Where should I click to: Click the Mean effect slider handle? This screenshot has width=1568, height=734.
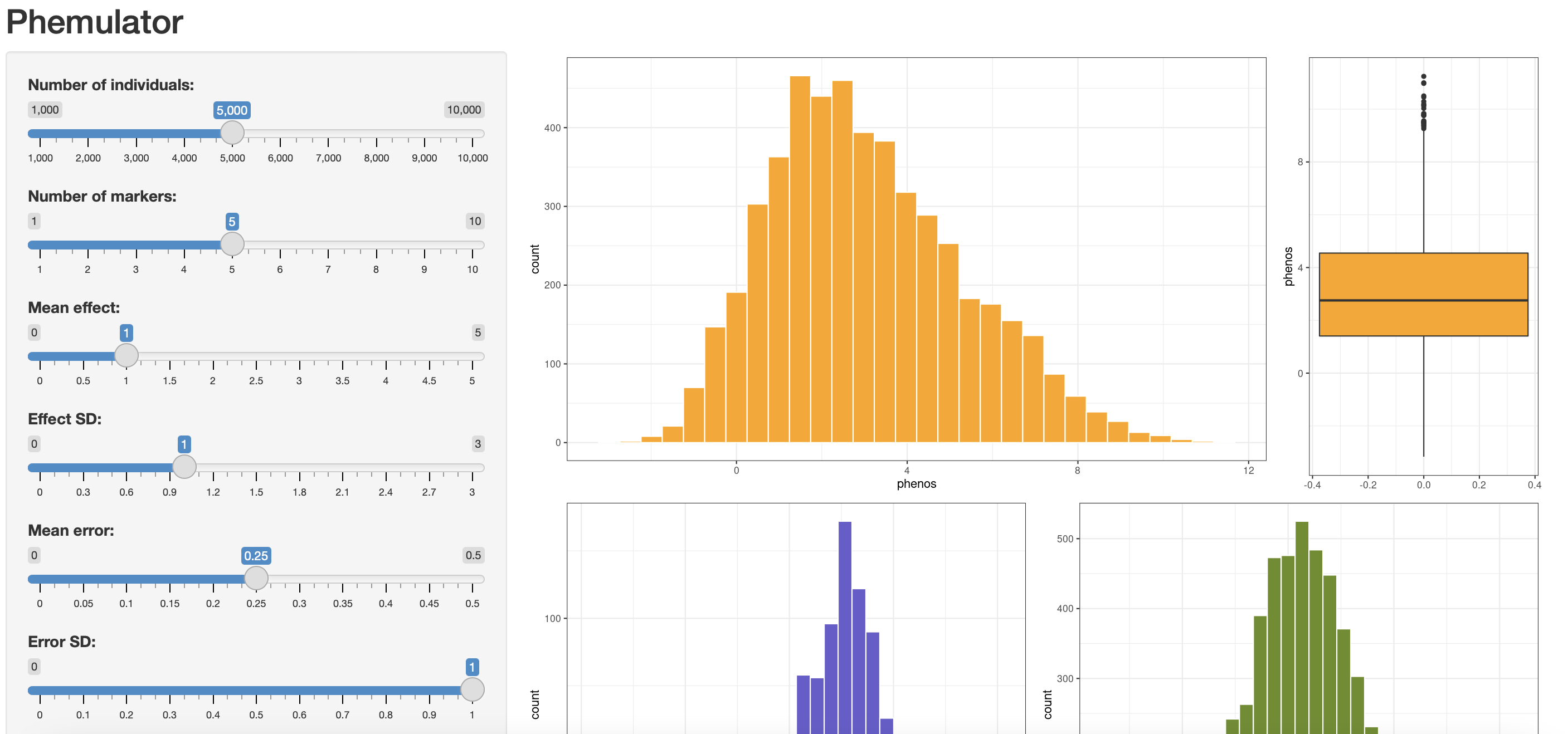pyautogui.click(x=126, y=355)
